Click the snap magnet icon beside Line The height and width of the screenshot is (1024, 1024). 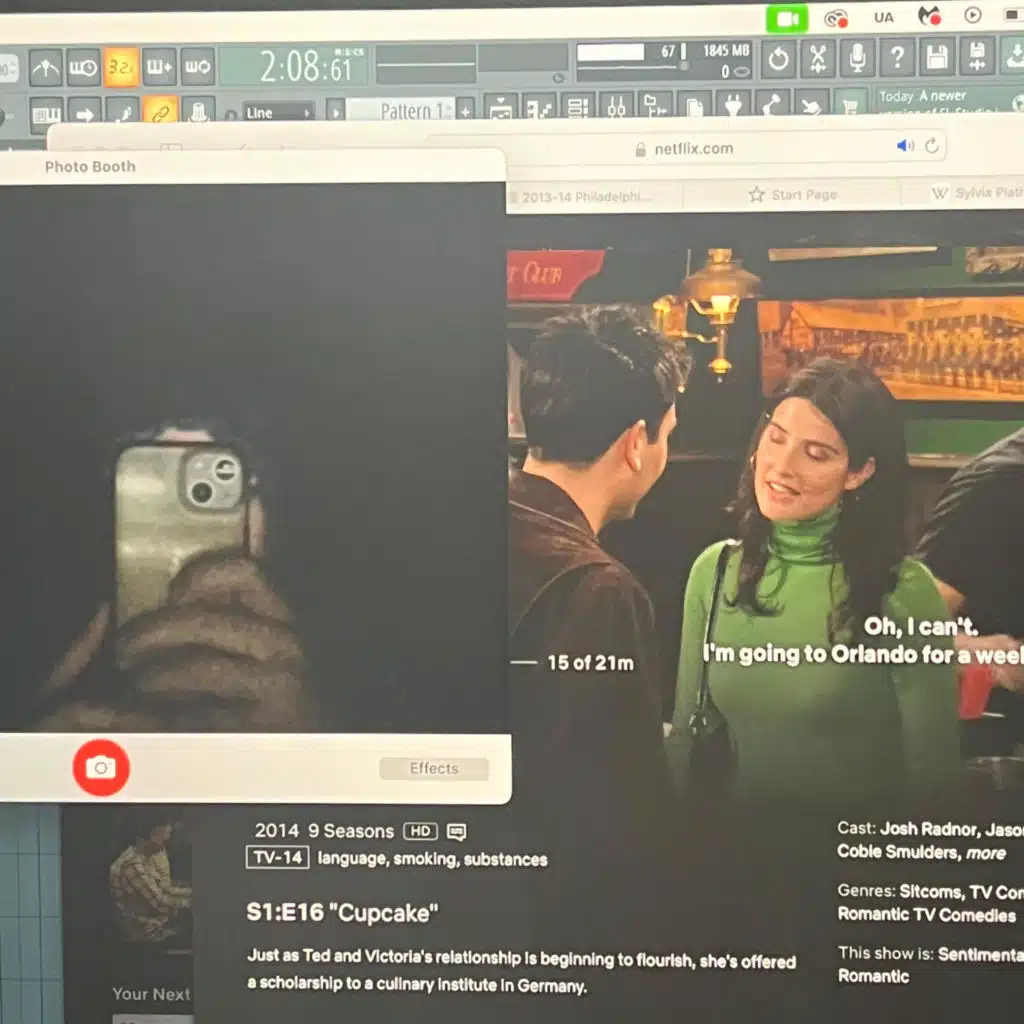231,114
